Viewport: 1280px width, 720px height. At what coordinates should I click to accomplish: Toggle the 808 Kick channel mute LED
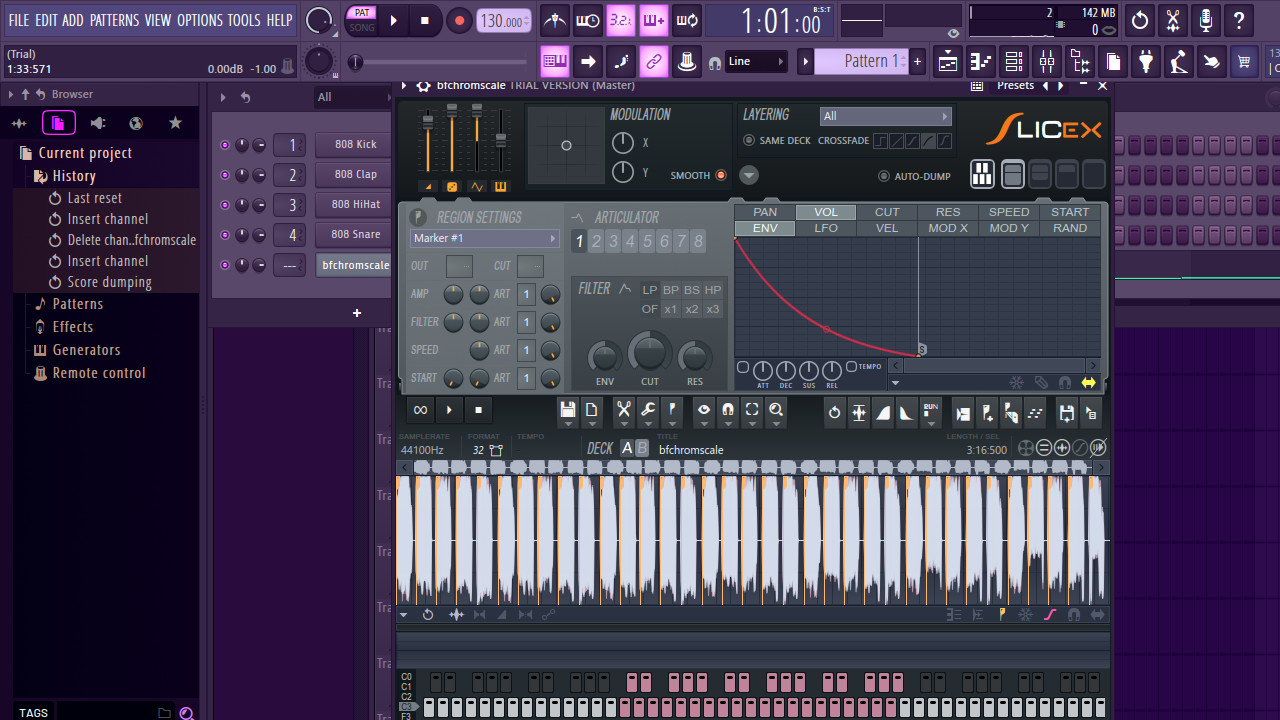click(224, 145)
